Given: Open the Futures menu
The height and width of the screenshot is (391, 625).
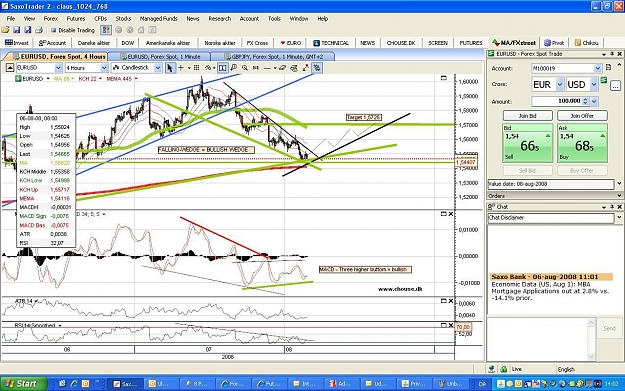Looking at the screenshot, I should pos(76,19).
